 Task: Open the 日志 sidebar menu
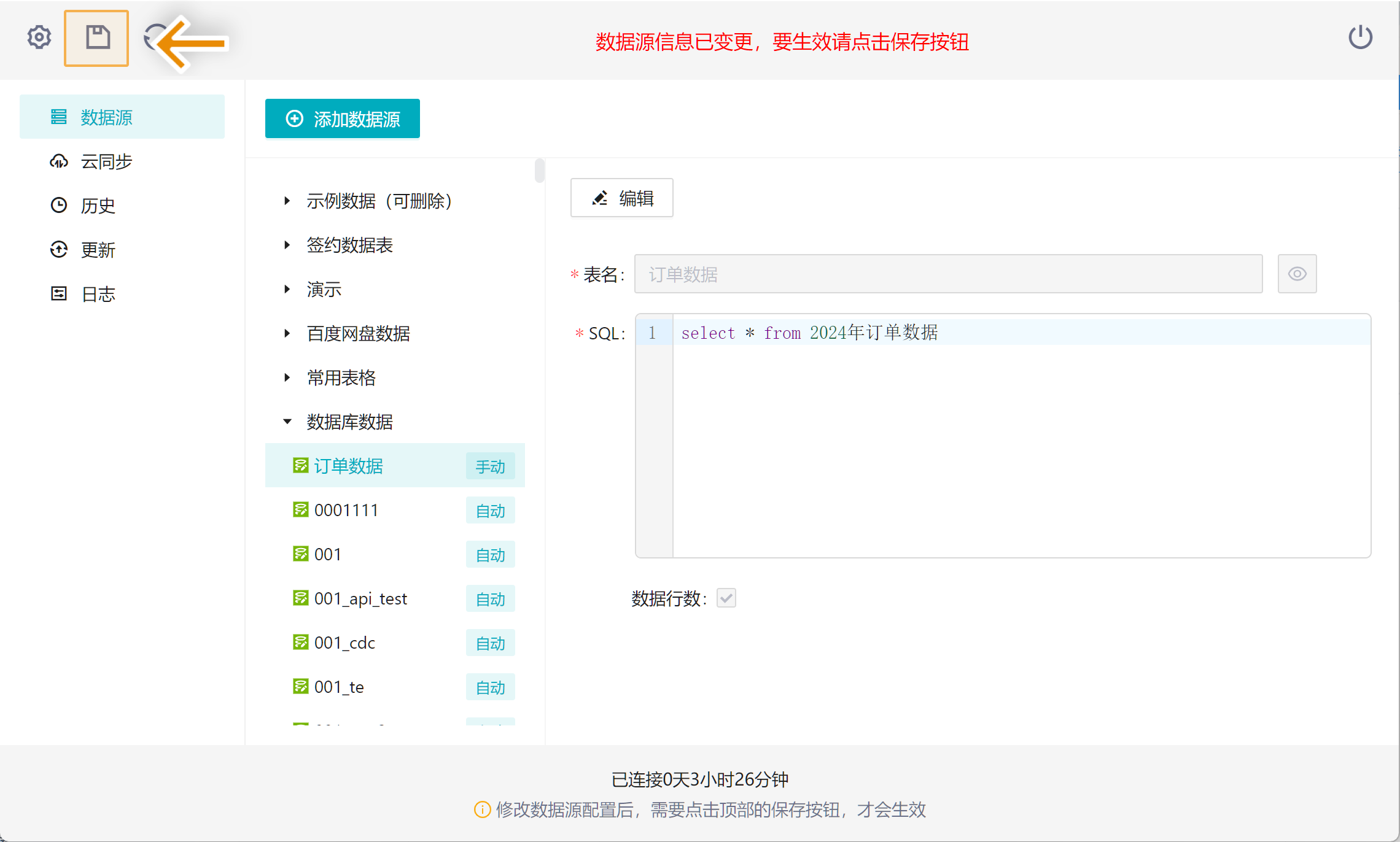click(x=122, y=293)
